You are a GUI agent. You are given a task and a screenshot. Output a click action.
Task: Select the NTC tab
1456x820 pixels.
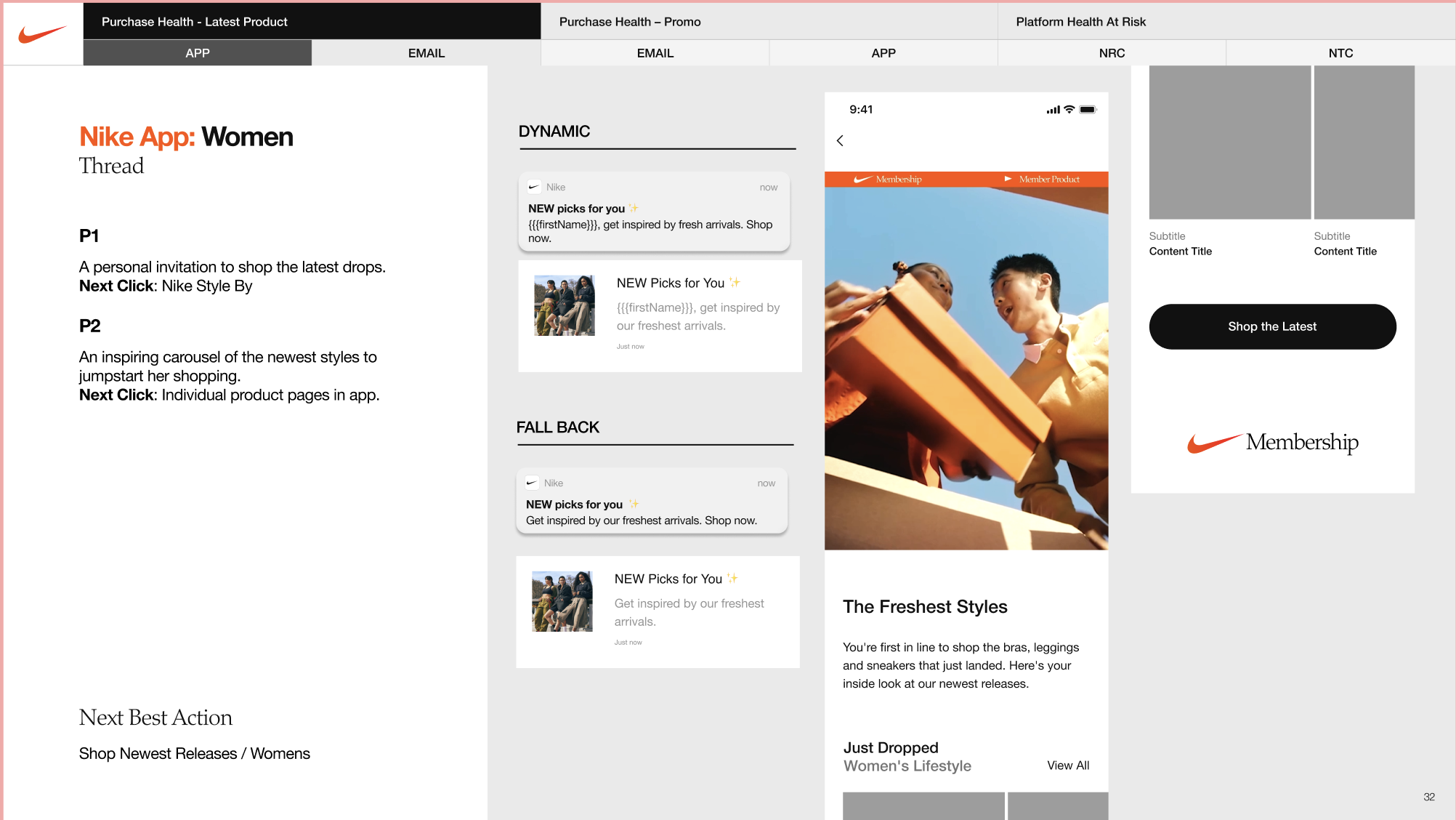click(1340, 53)
